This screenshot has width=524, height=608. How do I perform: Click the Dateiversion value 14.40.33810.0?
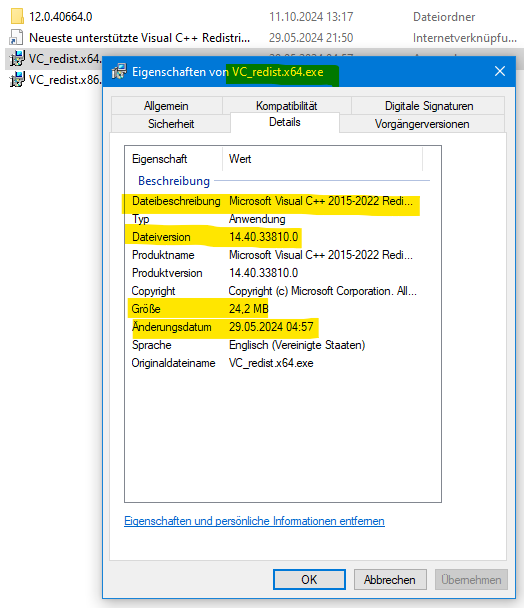[x=264, y=237]
